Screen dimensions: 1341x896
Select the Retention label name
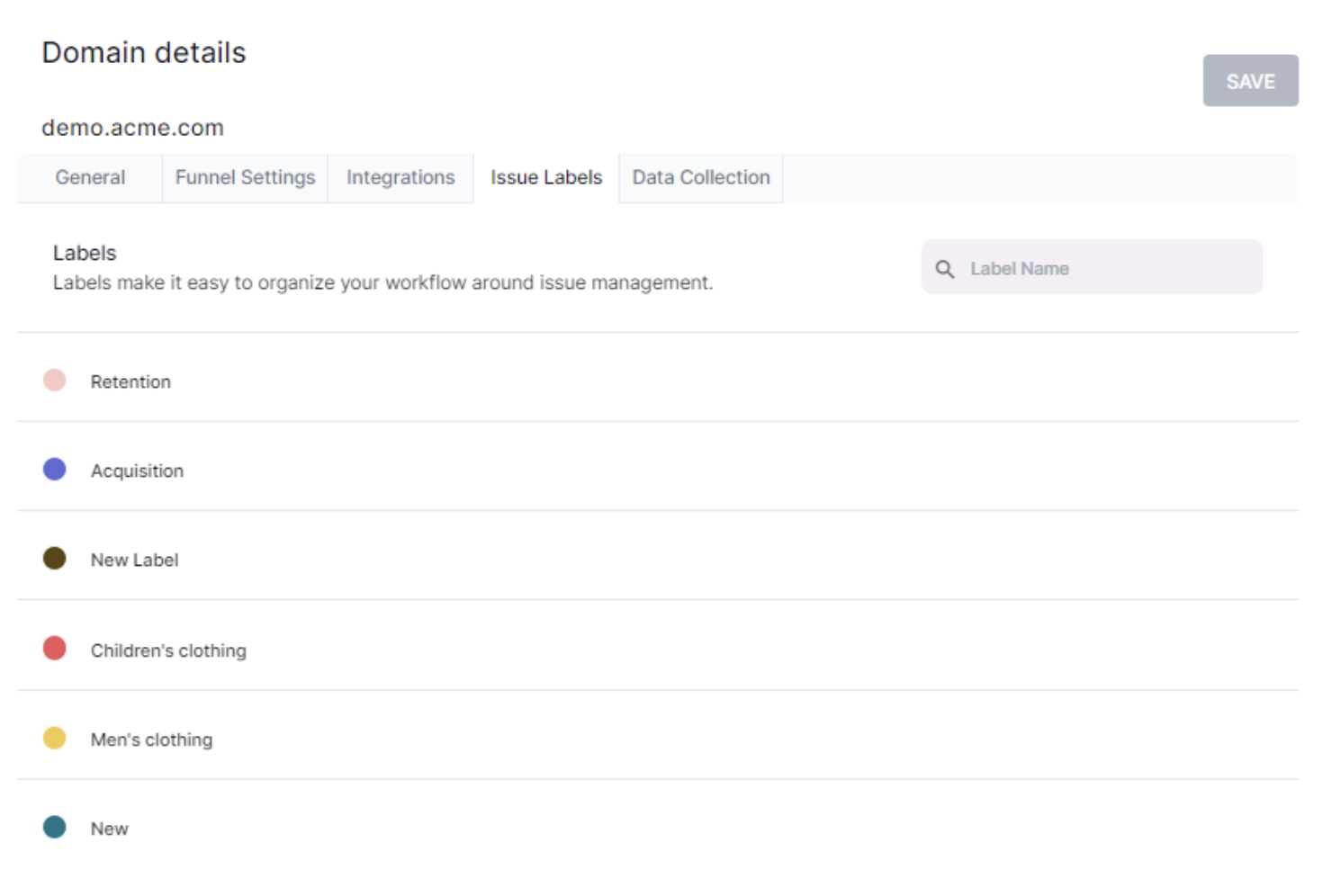[130, 382]
